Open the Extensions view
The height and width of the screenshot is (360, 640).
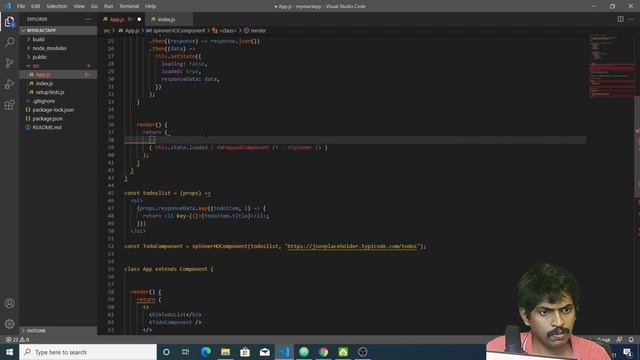(x=9, y=105)
